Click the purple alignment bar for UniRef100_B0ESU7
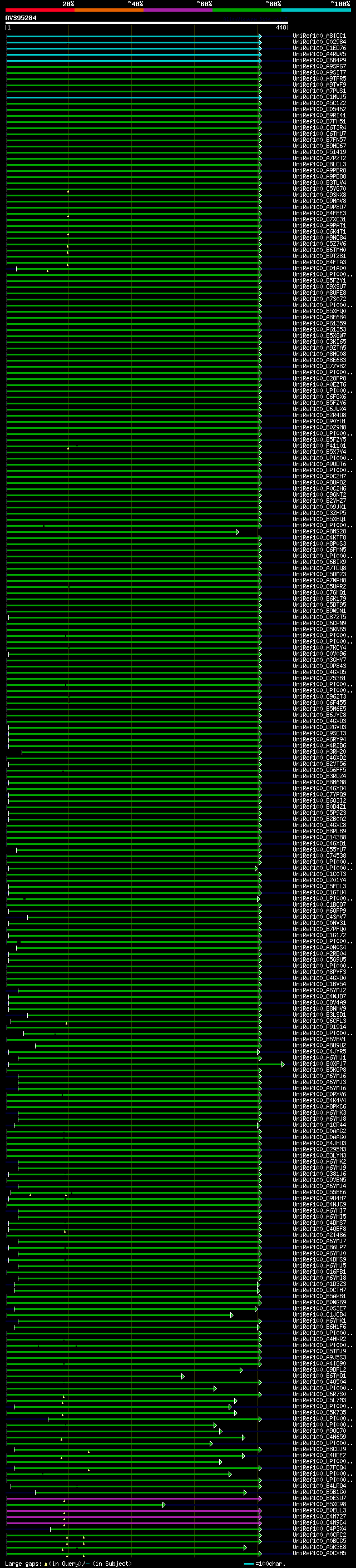 click(134, 1498)
